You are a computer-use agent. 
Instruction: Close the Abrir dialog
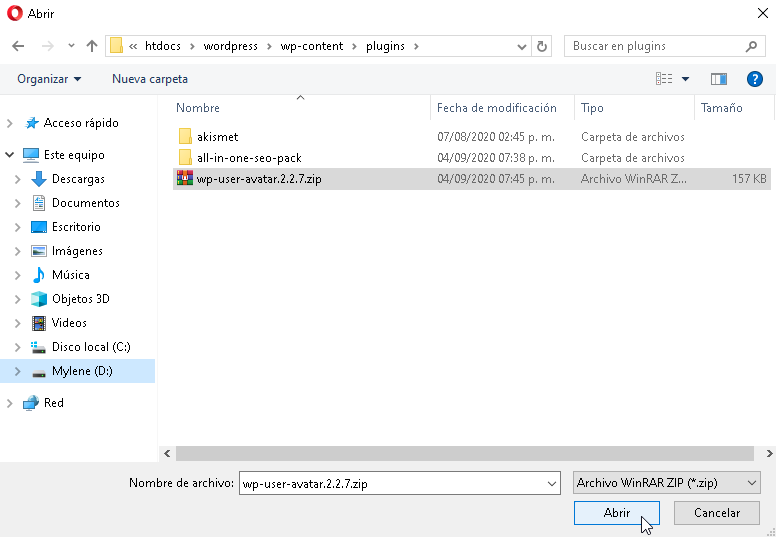tap(763, 13)
